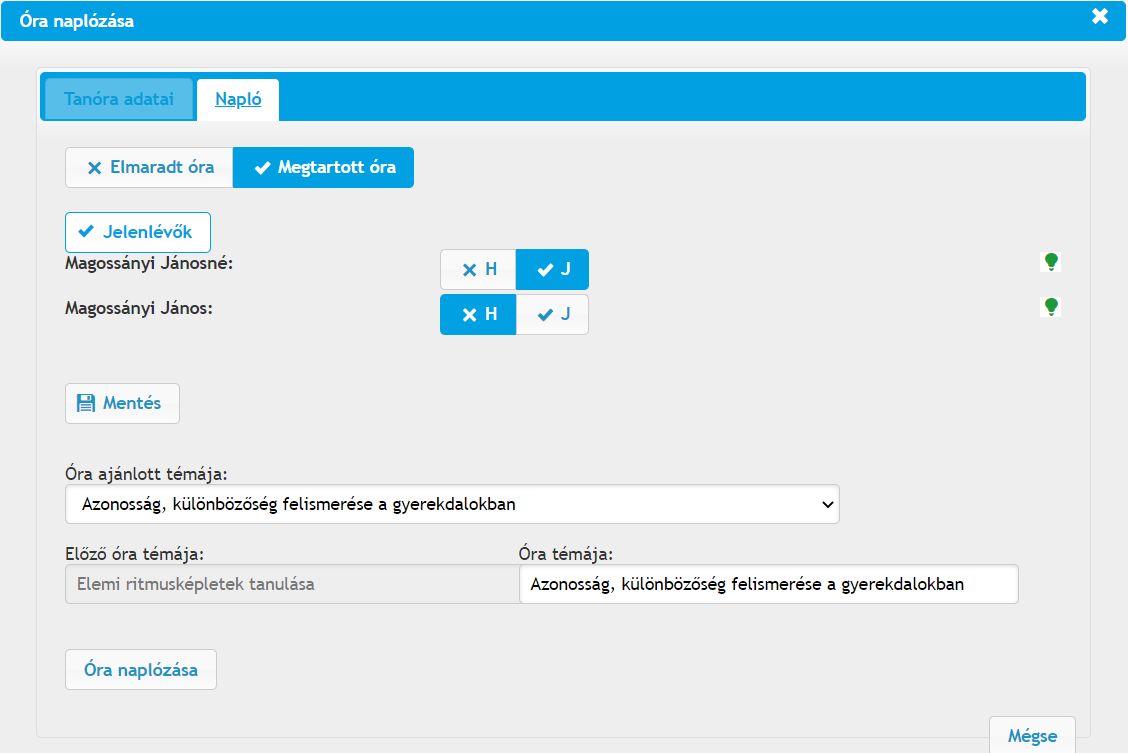The width and height of the screenshot is (1128, 753).
Task: Click the Magossányi Jánosné name label
Action: tap(148, 264)
